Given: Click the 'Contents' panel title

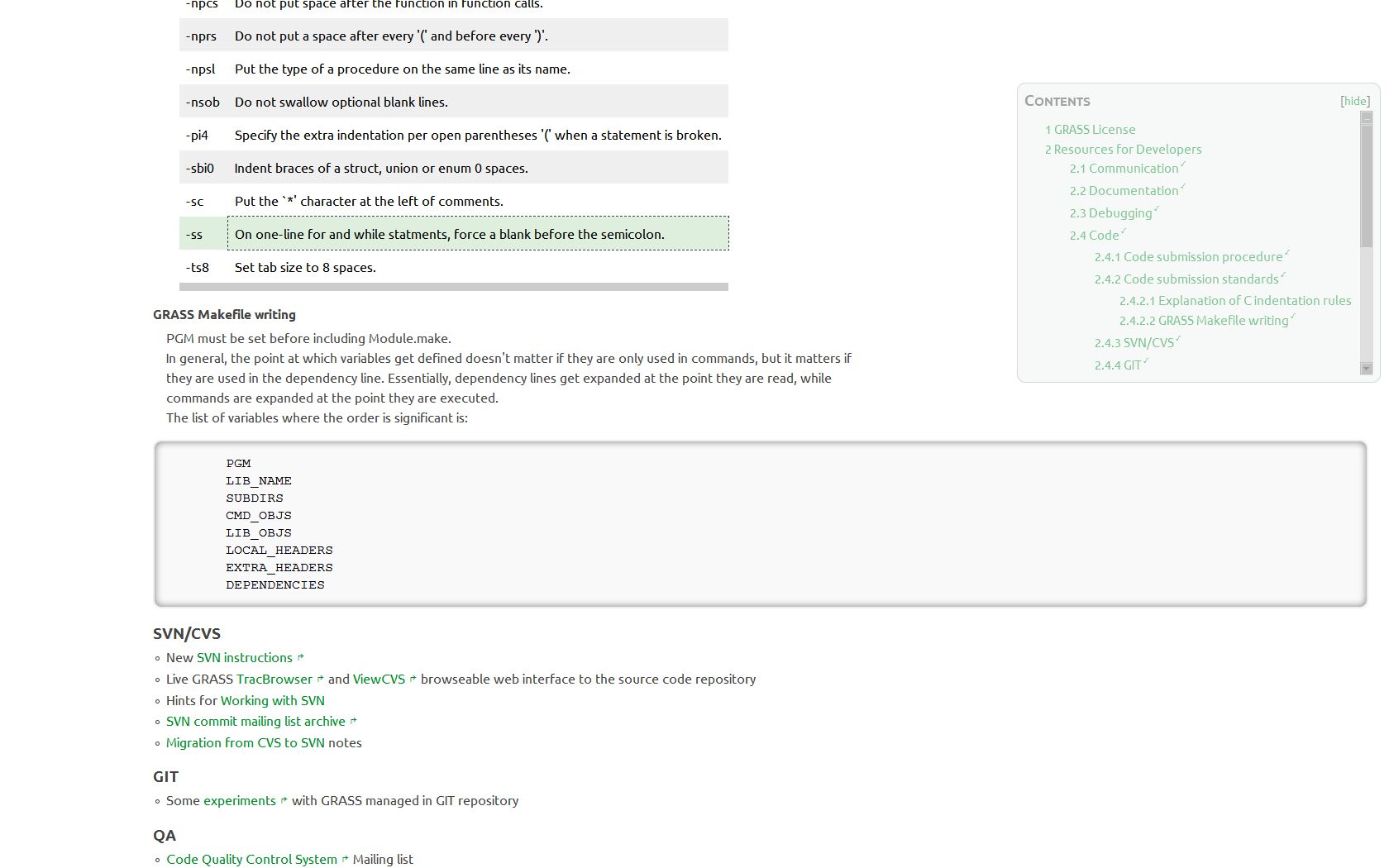Looking at the screenshot, I should click(1057, 101).
